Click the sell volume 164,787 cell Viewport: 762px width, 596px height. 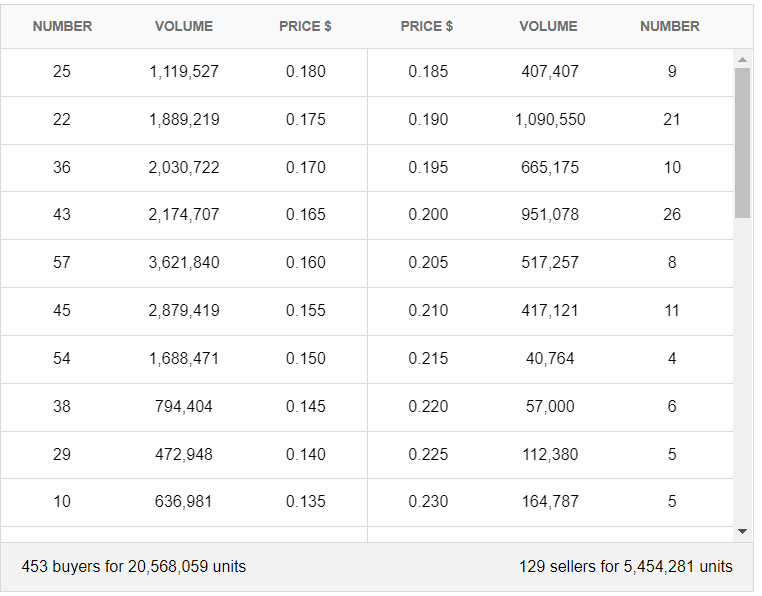click(x=550, y=502)
